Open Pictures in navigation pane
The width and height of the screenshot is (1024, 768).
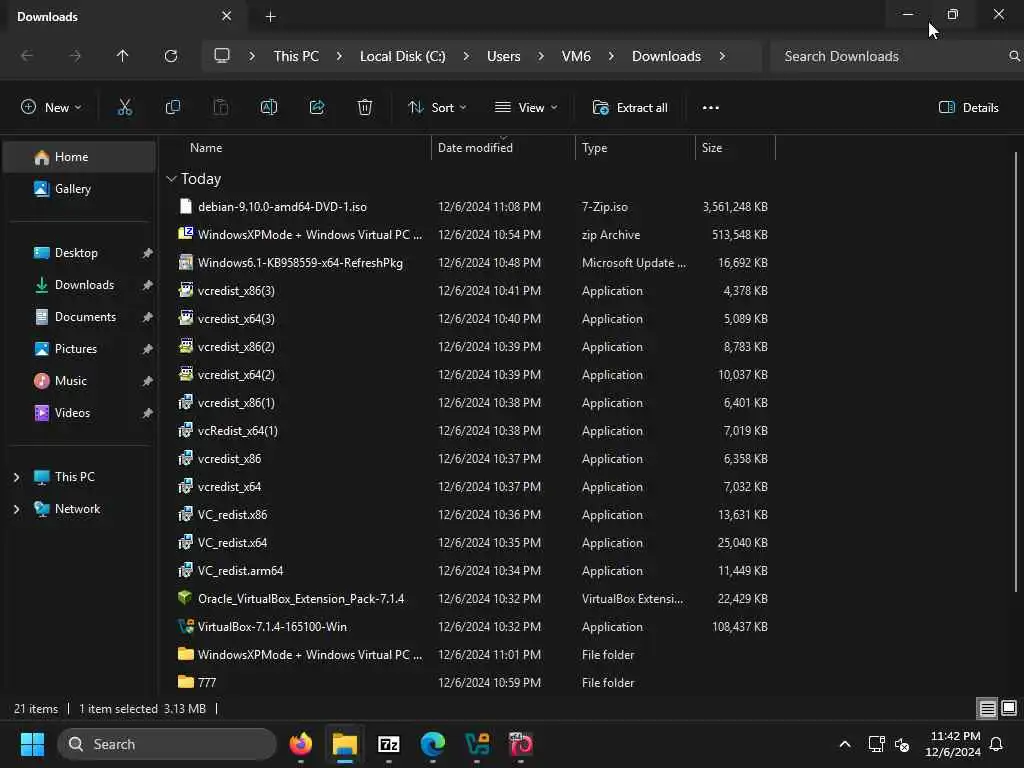tap(79, 349)
